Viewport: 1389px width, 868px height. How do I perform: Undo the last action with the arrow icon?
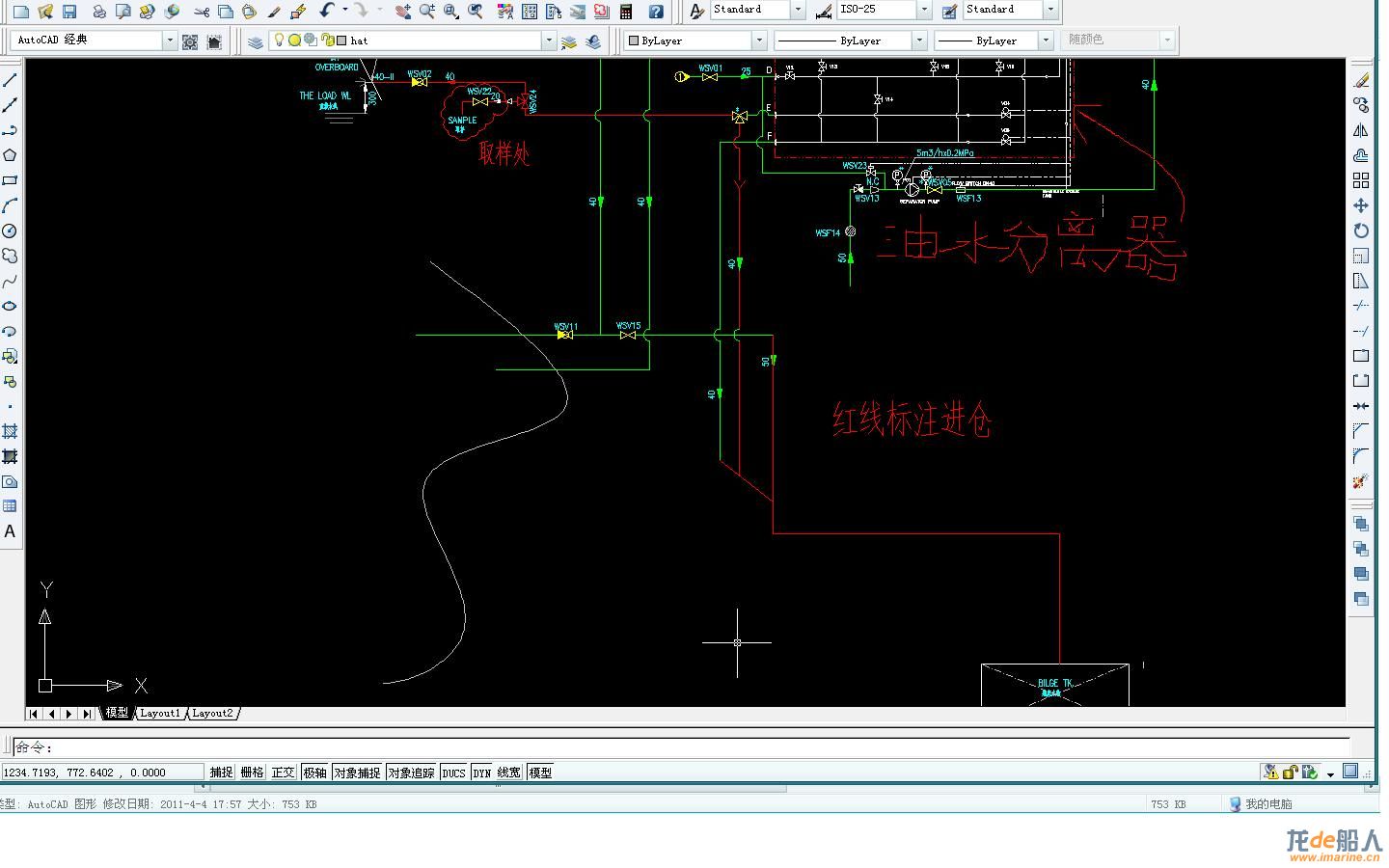(x=327, y=11)
